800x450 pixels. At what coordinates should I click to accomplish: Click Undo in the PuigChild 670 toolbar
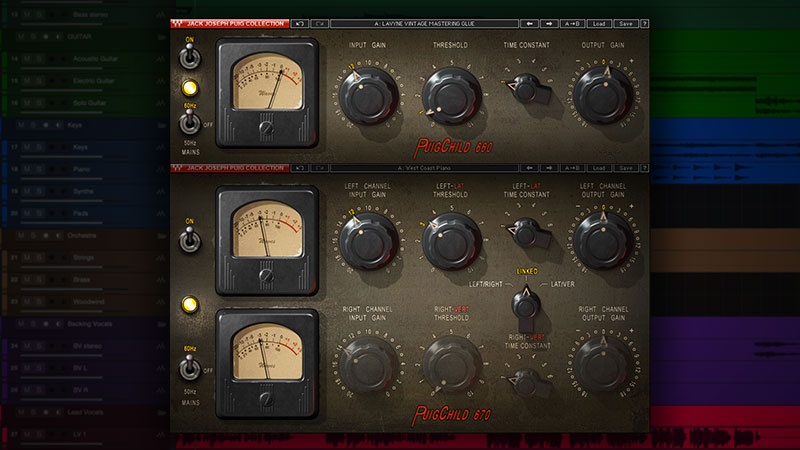300,168
